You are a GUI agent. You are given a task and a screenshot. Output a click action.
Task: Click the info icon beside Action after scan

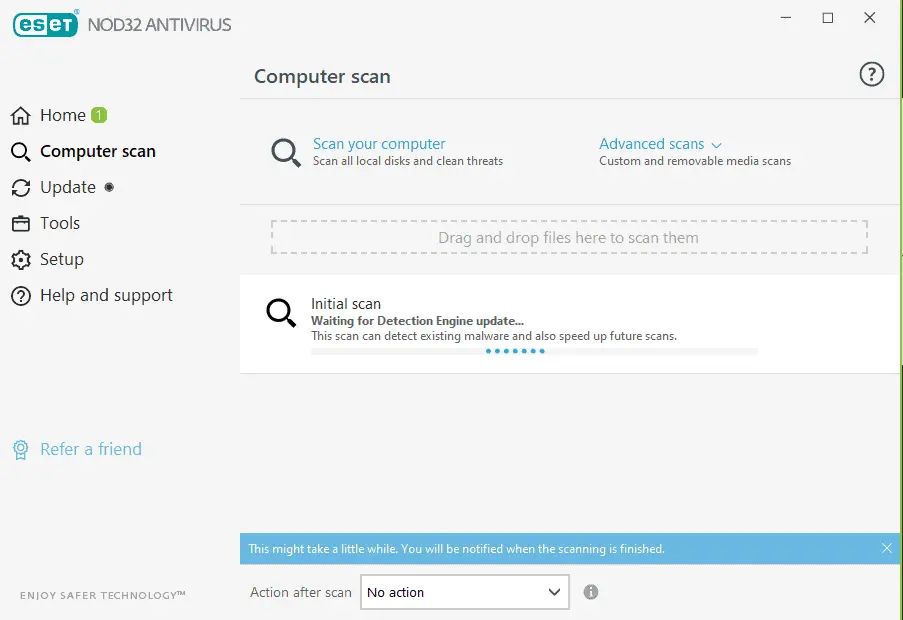click(x=590, y=592)
